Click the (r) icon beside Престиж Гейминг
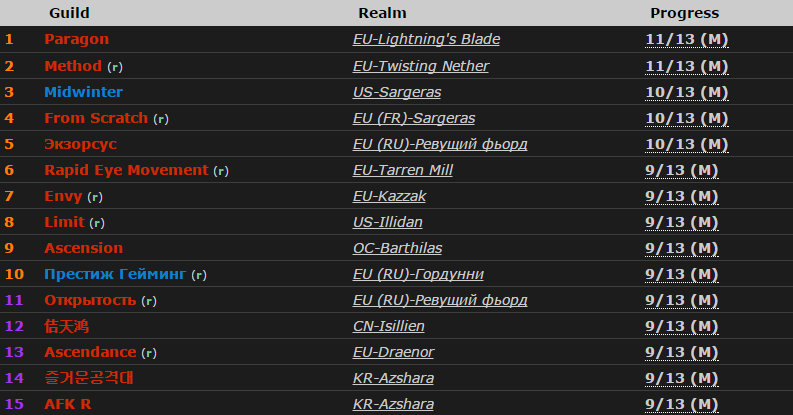The width and height of the screenshot is (793, 415). (x=199, y=275)
